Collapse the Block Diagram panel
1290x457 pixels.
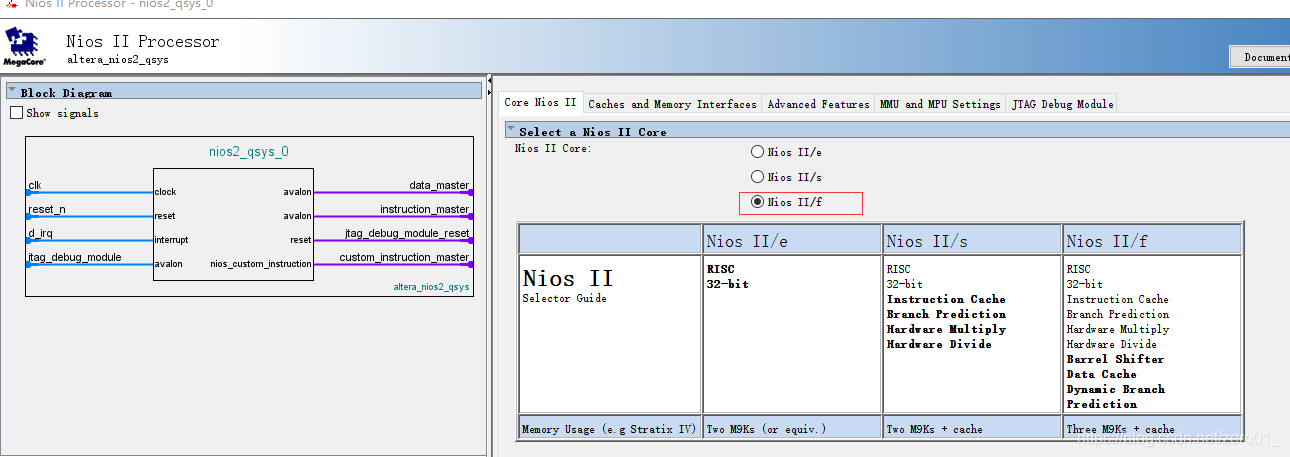[x=12, y=92]
